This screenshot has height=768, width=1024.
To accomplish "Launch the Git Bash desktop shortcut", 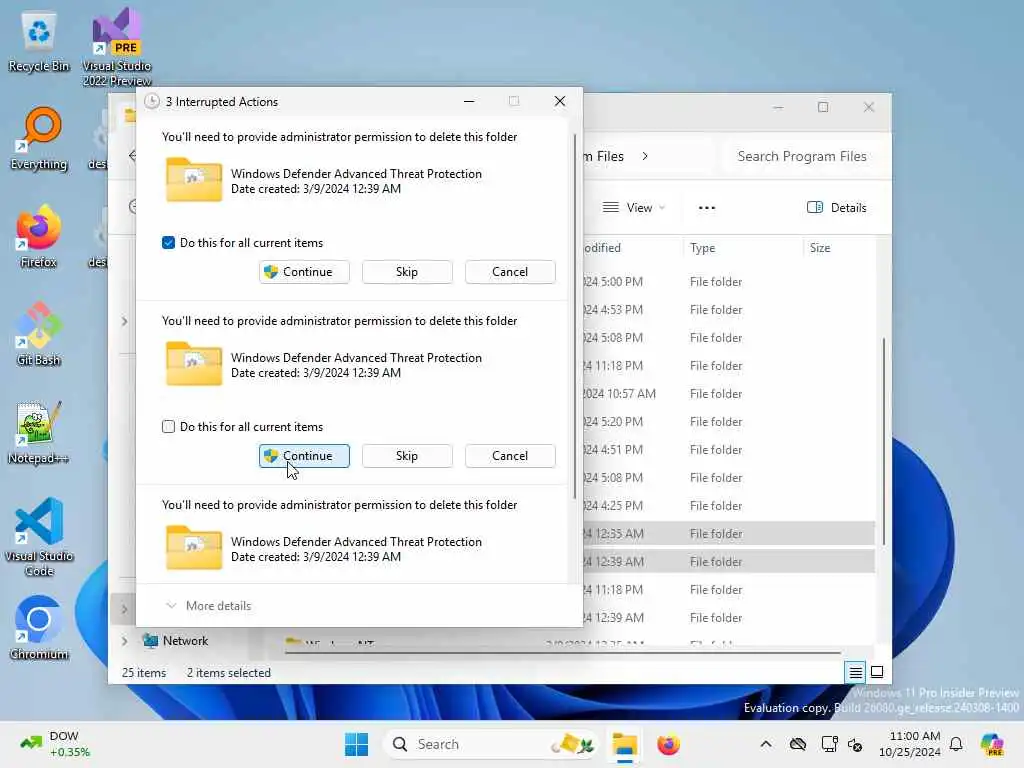I will [x=39, y=334].
